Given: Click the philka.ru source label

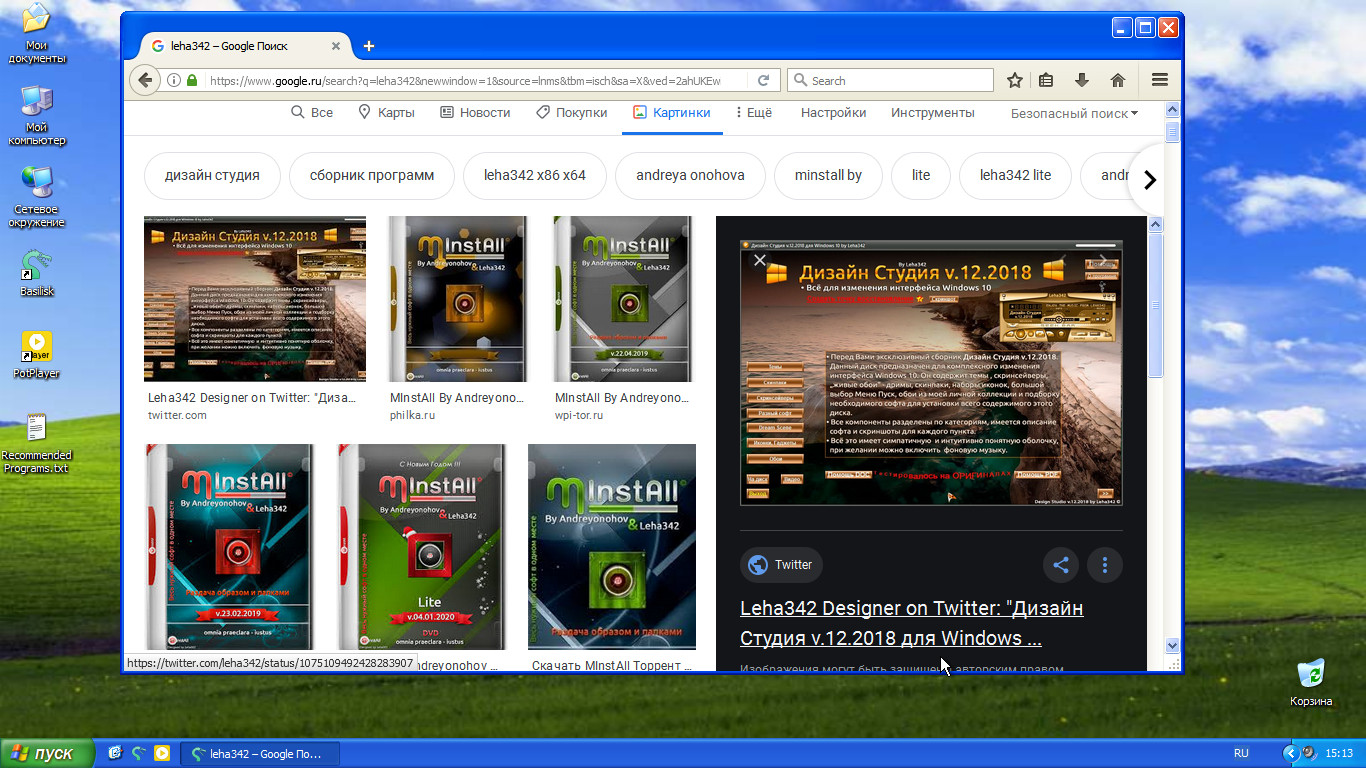Looking at the screenshot, I should point(412,415).
